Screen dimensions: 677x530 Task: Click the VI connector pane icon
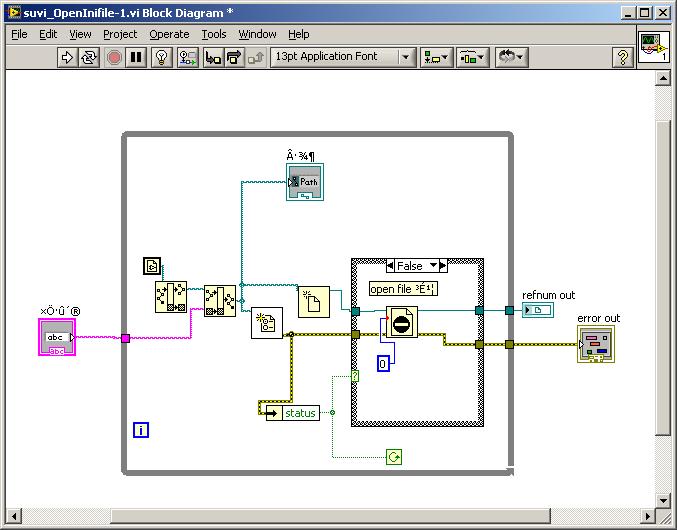pos(654,47)
